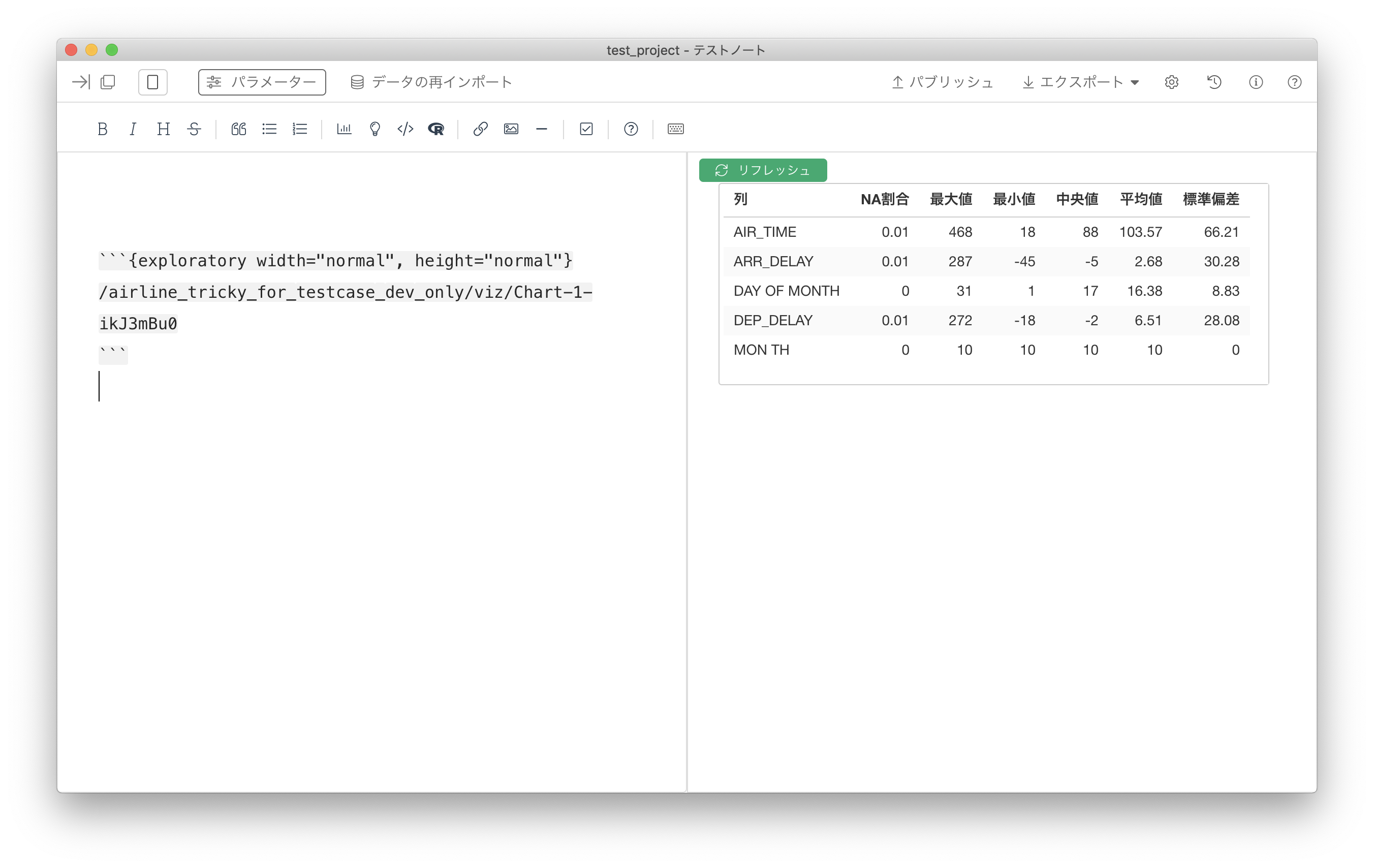Place cursor in exploratory code block header
1374x868 pixels.
[335, 261]
